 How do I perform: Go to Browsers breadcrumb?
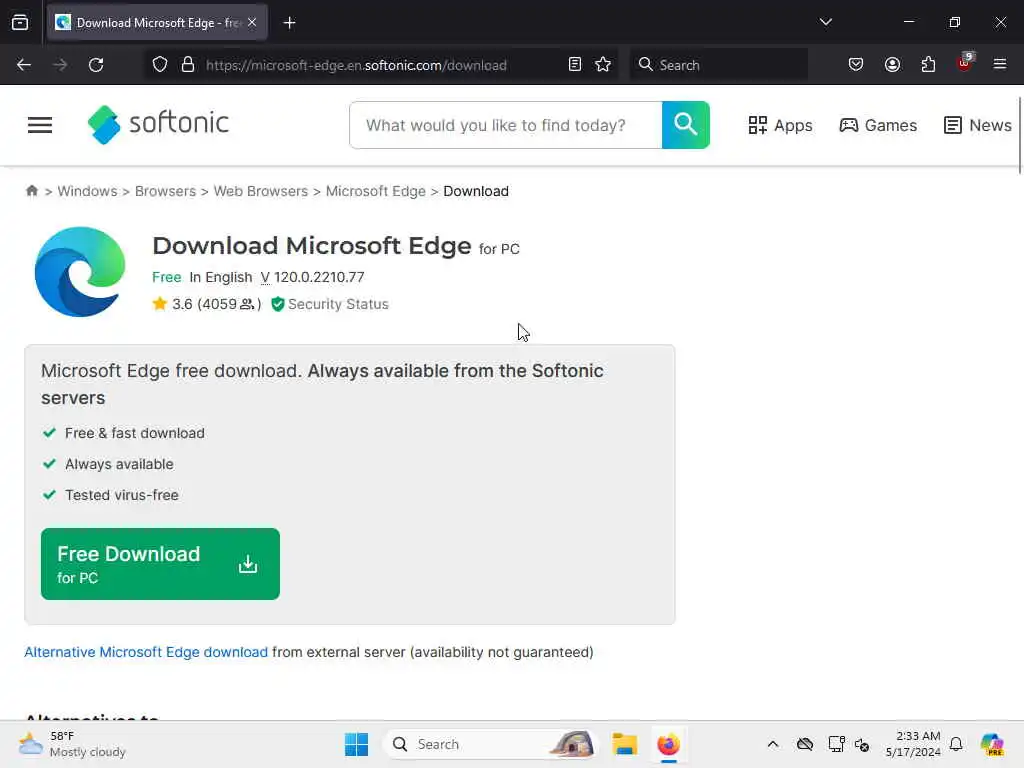(165, 191)
